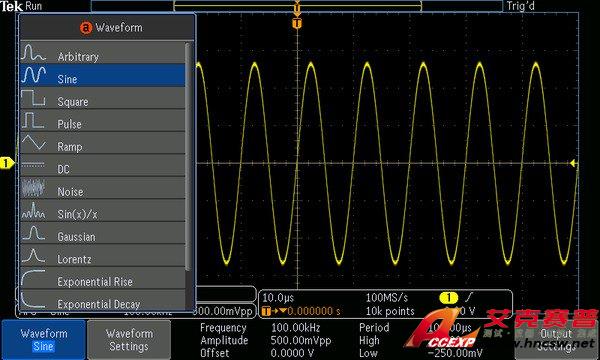Screen dimensions: 600x360
Task: Choose the Square wave icon
Action: pyautogui.click(x=33, y=98)
